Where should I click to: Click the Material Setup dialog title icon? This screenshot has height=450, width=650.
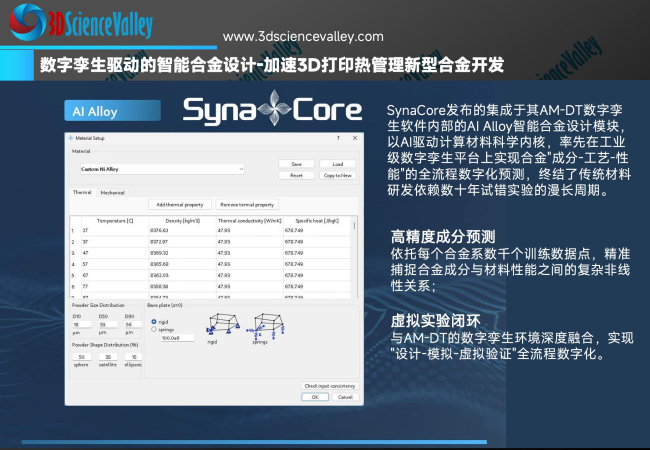click(70, 138)
